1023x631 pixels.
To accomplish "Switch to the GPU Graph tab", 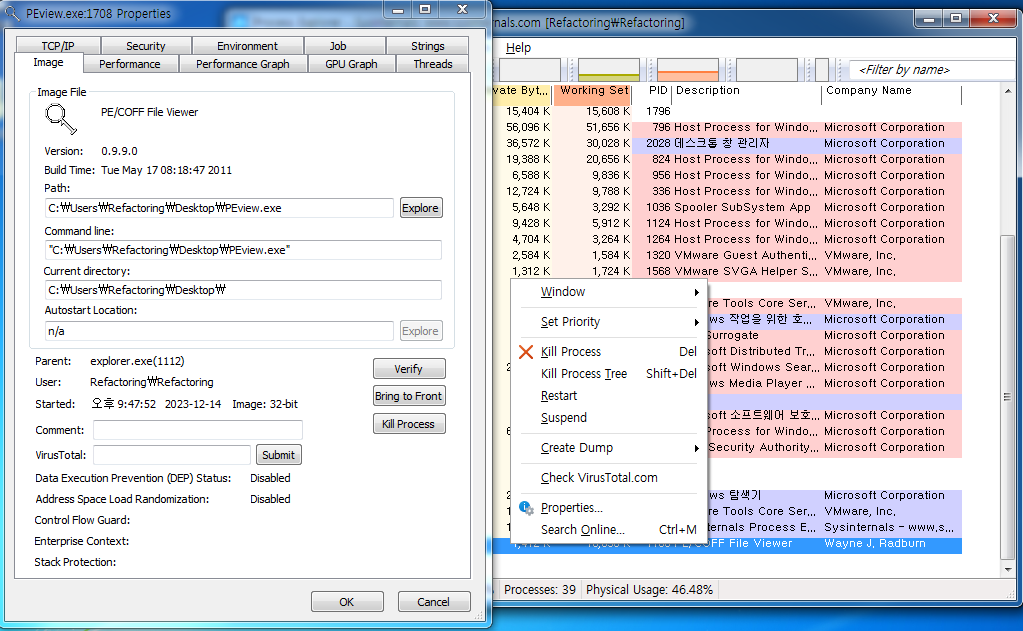I will tap(351, 64).
